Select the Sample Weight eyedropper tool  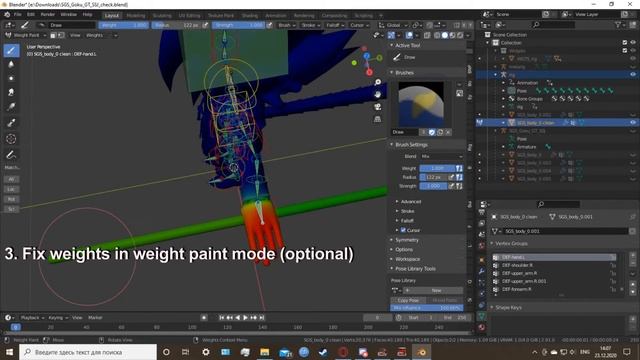(x=11, y=123)
